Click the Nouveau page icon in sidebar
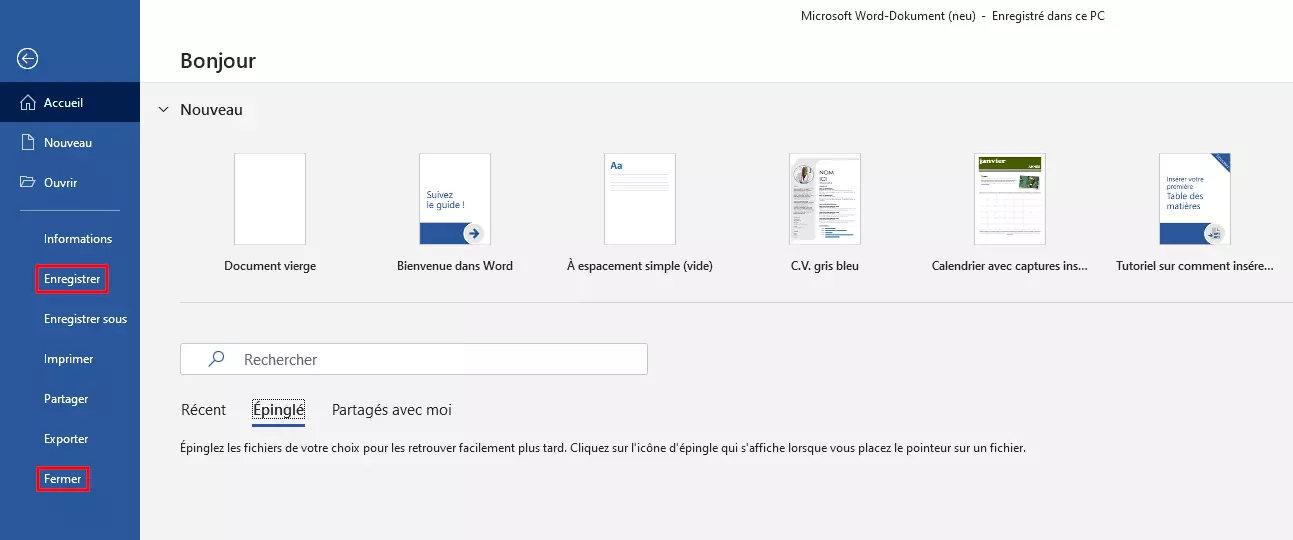 (28, 143)
